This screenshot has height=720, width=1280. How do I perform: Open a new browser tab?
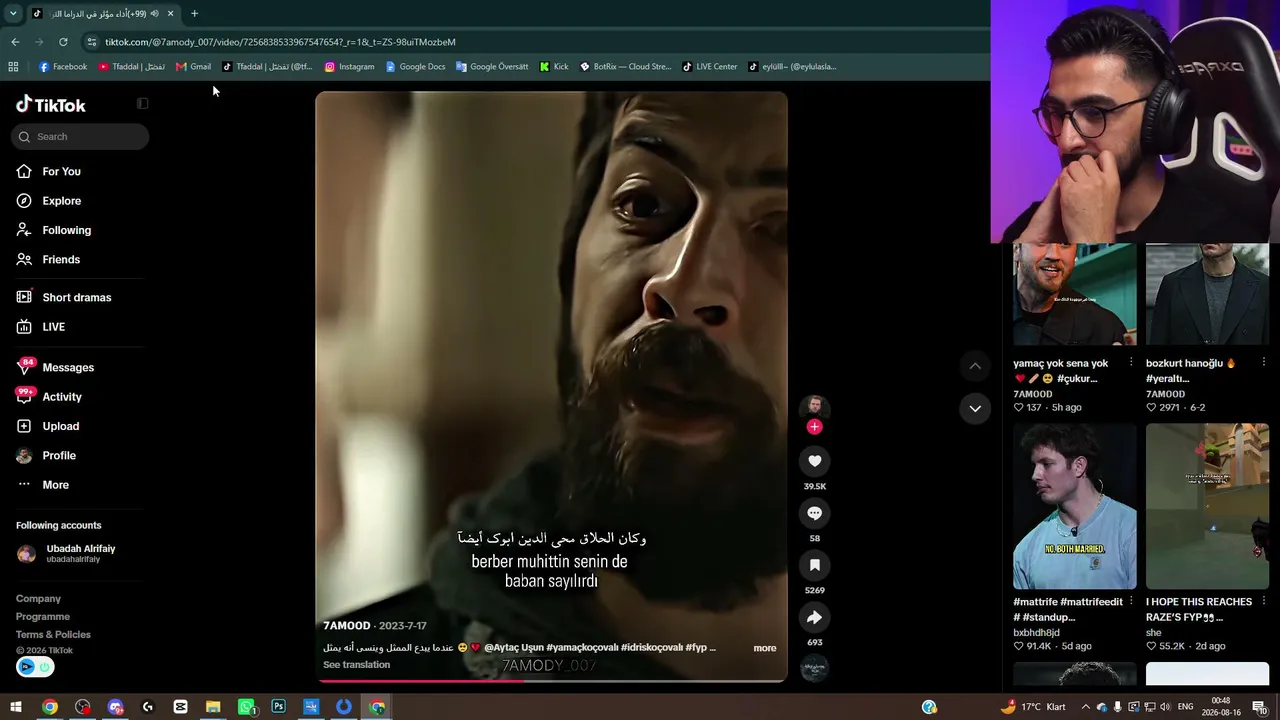pyautogui.click(x=194, y=14)
